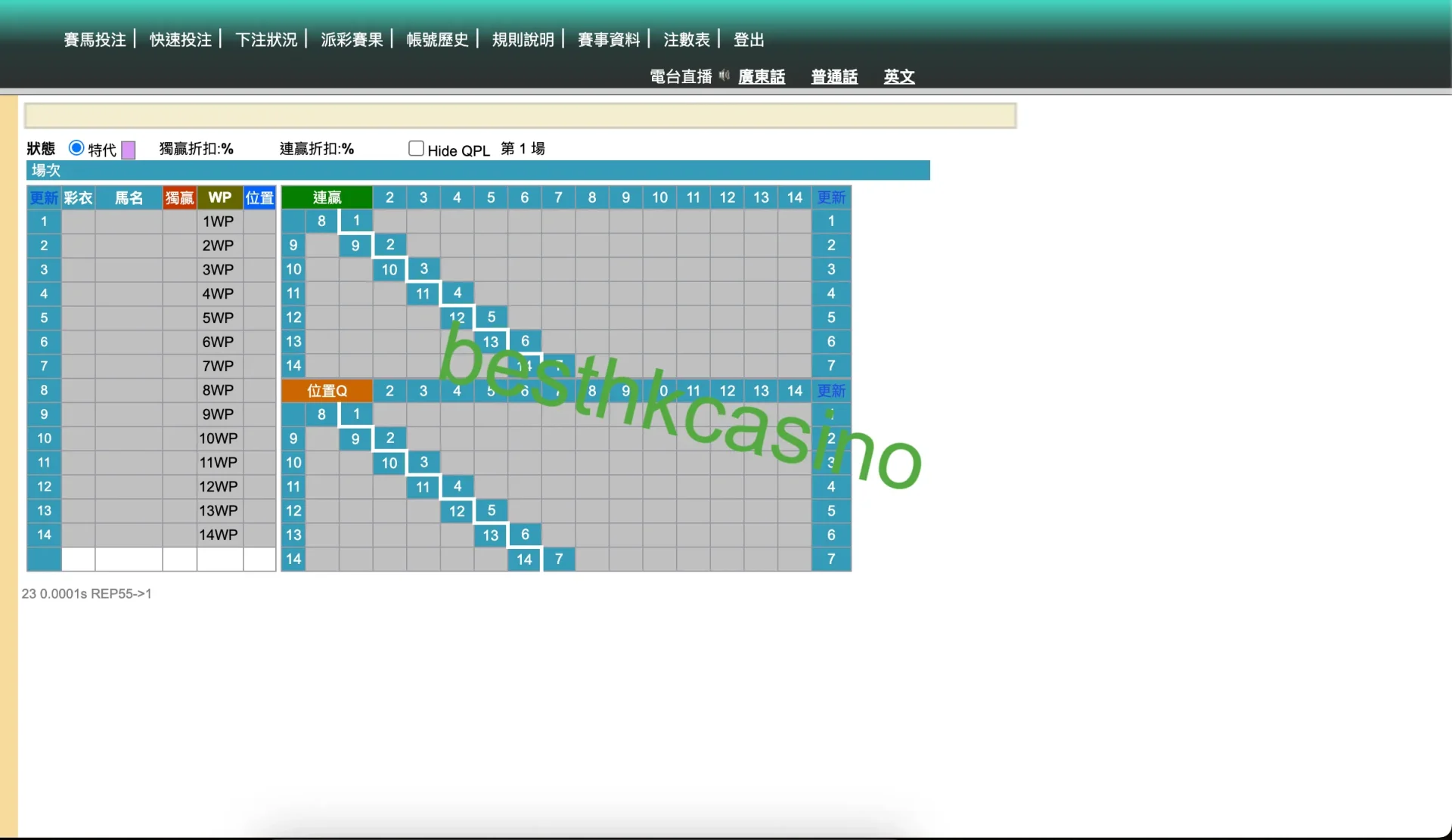Click the speaker icon beside 電台直播
1452x840 pixels.
[724, 75]
